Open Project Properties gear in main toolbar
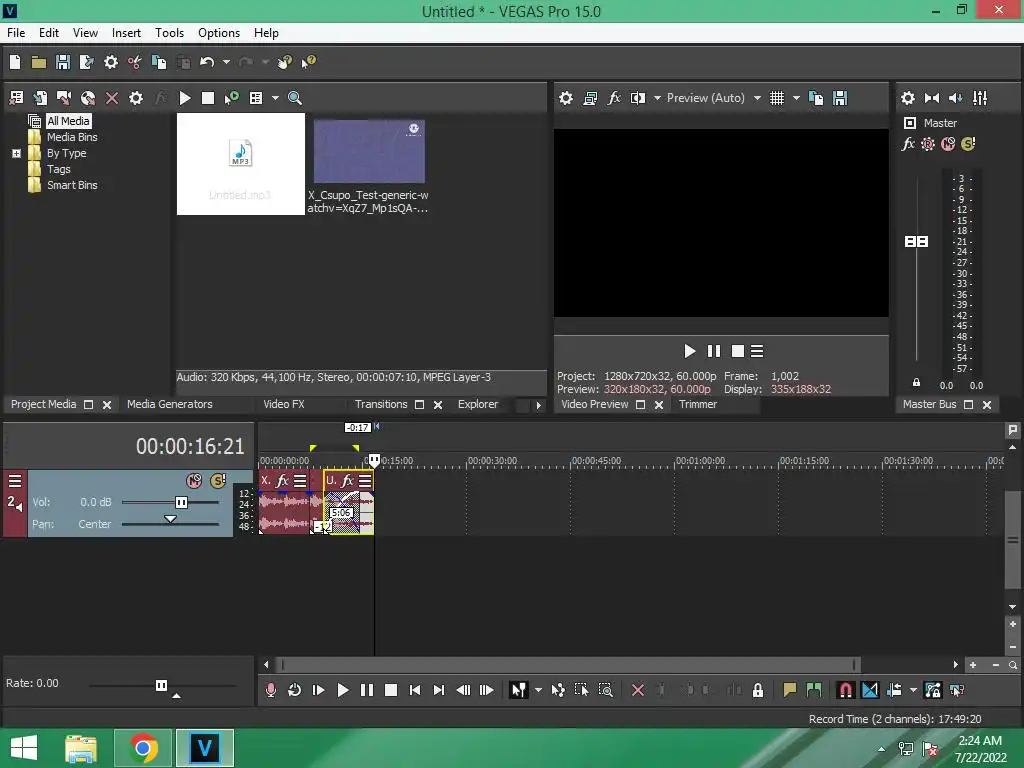This screenshot has width=1024, height=768. pos(111,62)
